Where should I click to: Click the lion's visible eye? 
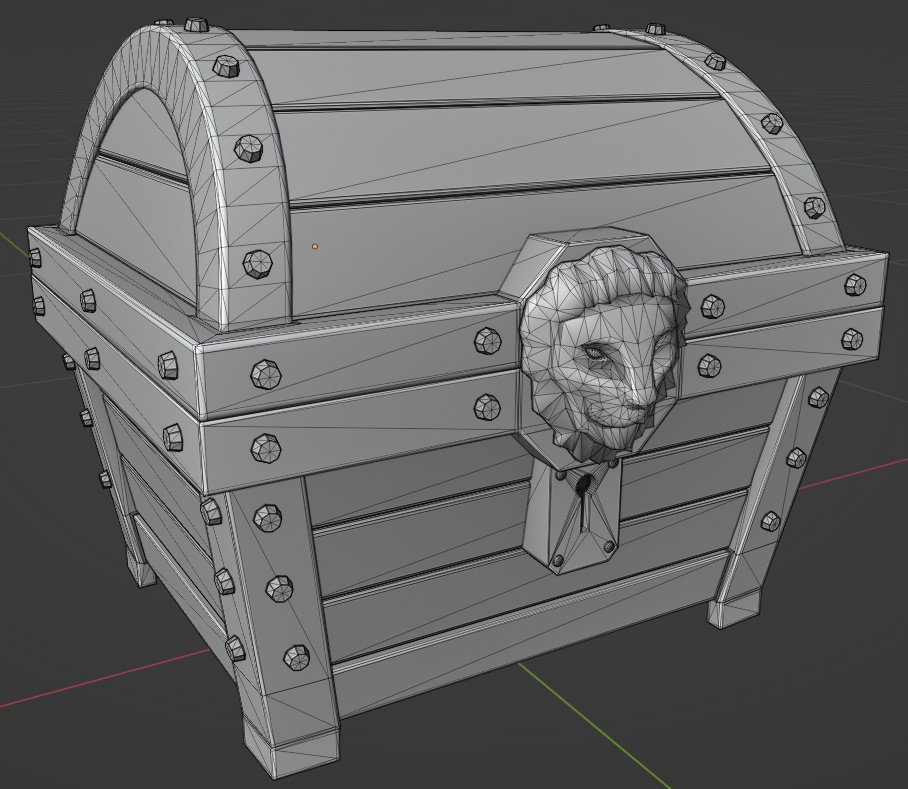click(x=595, y=352)
